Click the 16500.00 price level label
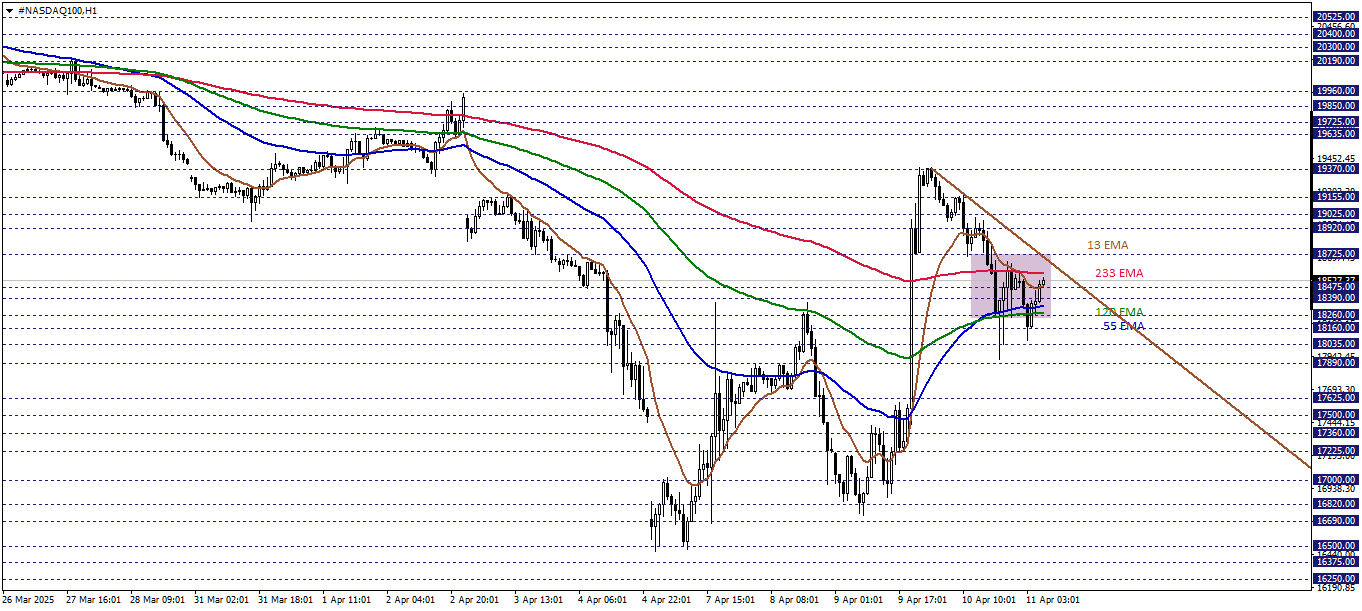 (x=1337, y=546)
